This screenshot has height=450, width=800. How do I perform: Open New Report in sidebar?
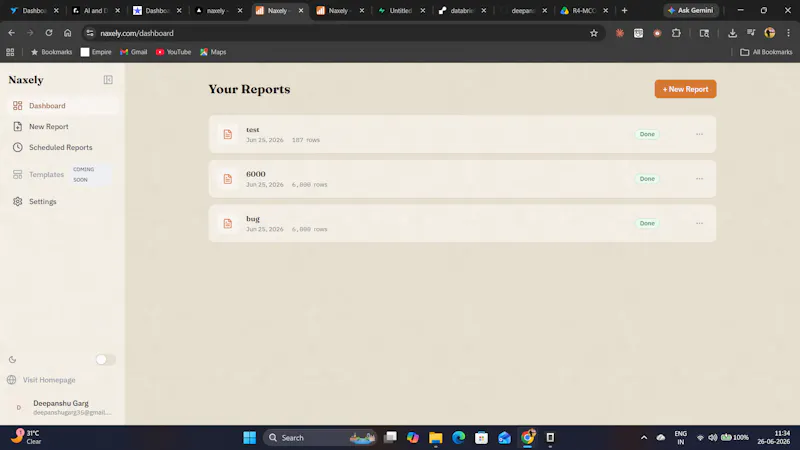point(63,127)
